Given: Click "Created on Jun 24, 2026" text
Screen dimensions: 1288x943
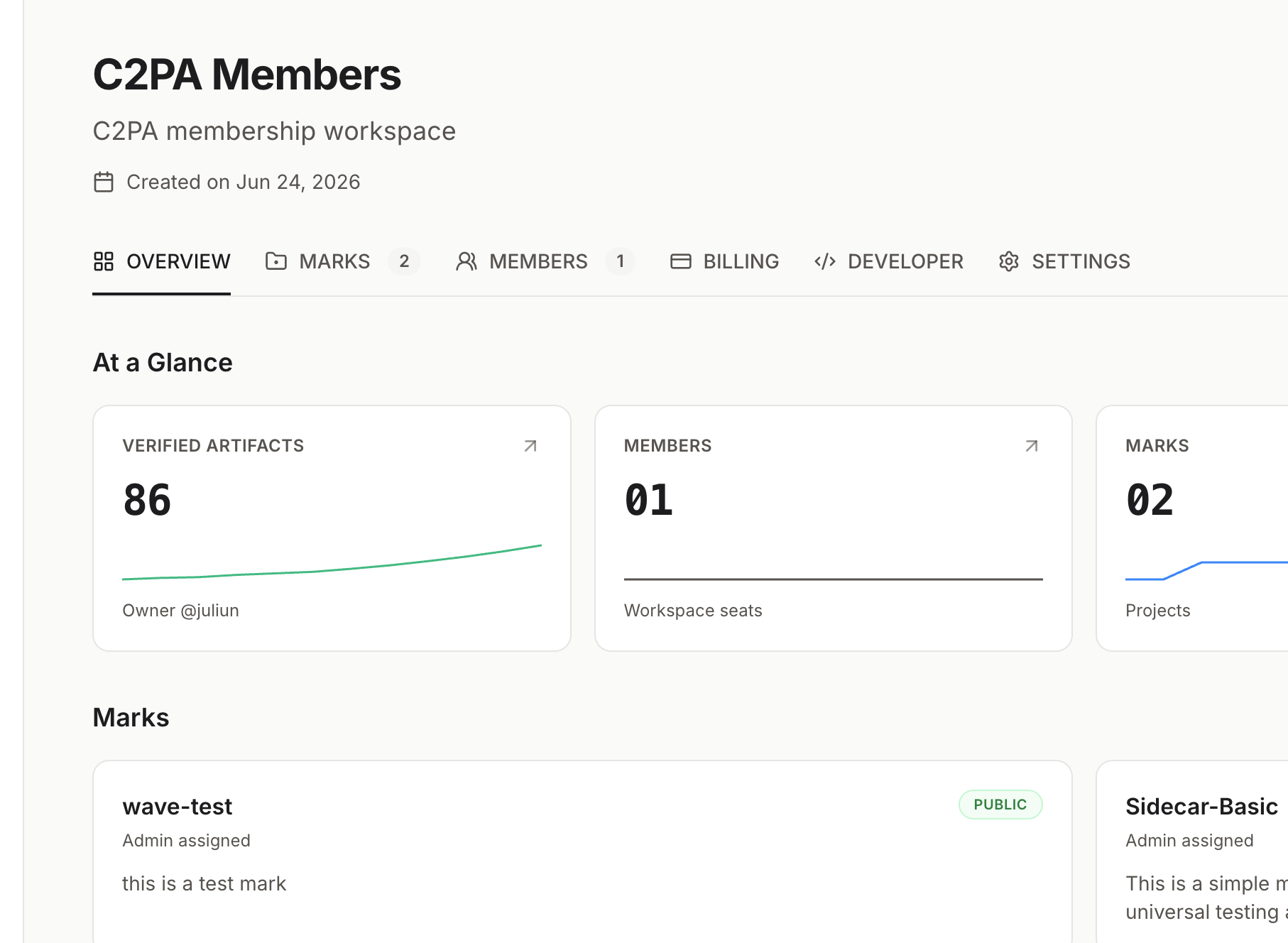Looking at the screenshot, I should pyautogui.click(x=244, y=182).
